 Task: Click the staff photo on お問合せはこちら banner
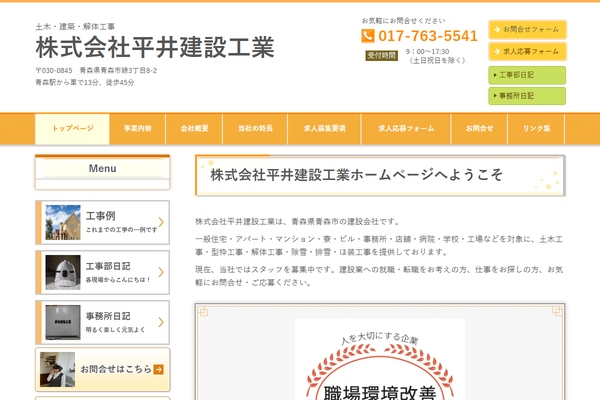[57, 369]
